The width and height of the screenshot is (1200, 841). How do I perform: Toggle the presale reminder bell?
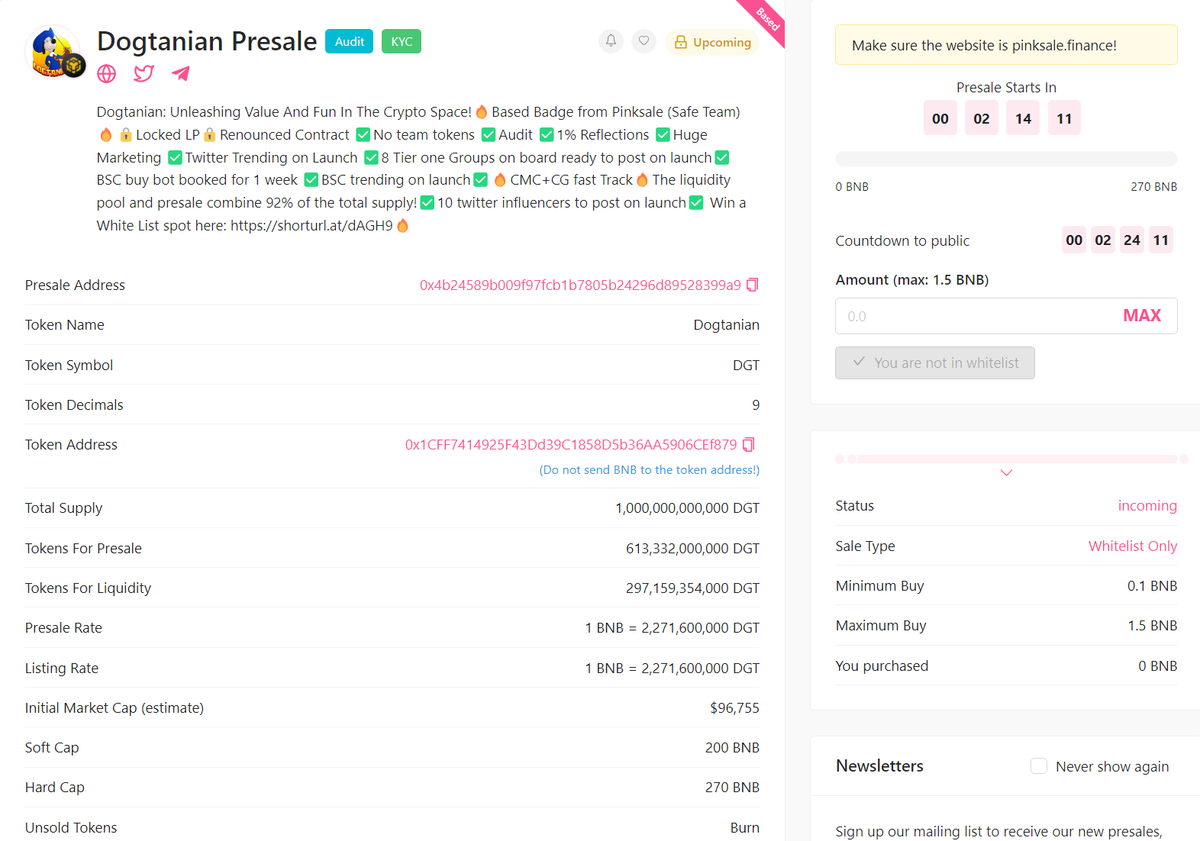tap(610, 42)
